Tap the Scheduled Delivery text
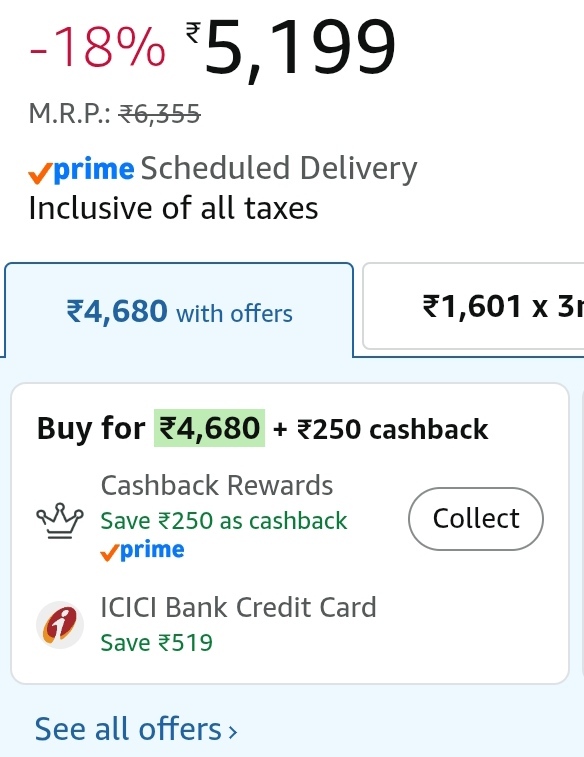Image resolution: width=584 pixels, height=757 pixels. click(x=279, y=168)
